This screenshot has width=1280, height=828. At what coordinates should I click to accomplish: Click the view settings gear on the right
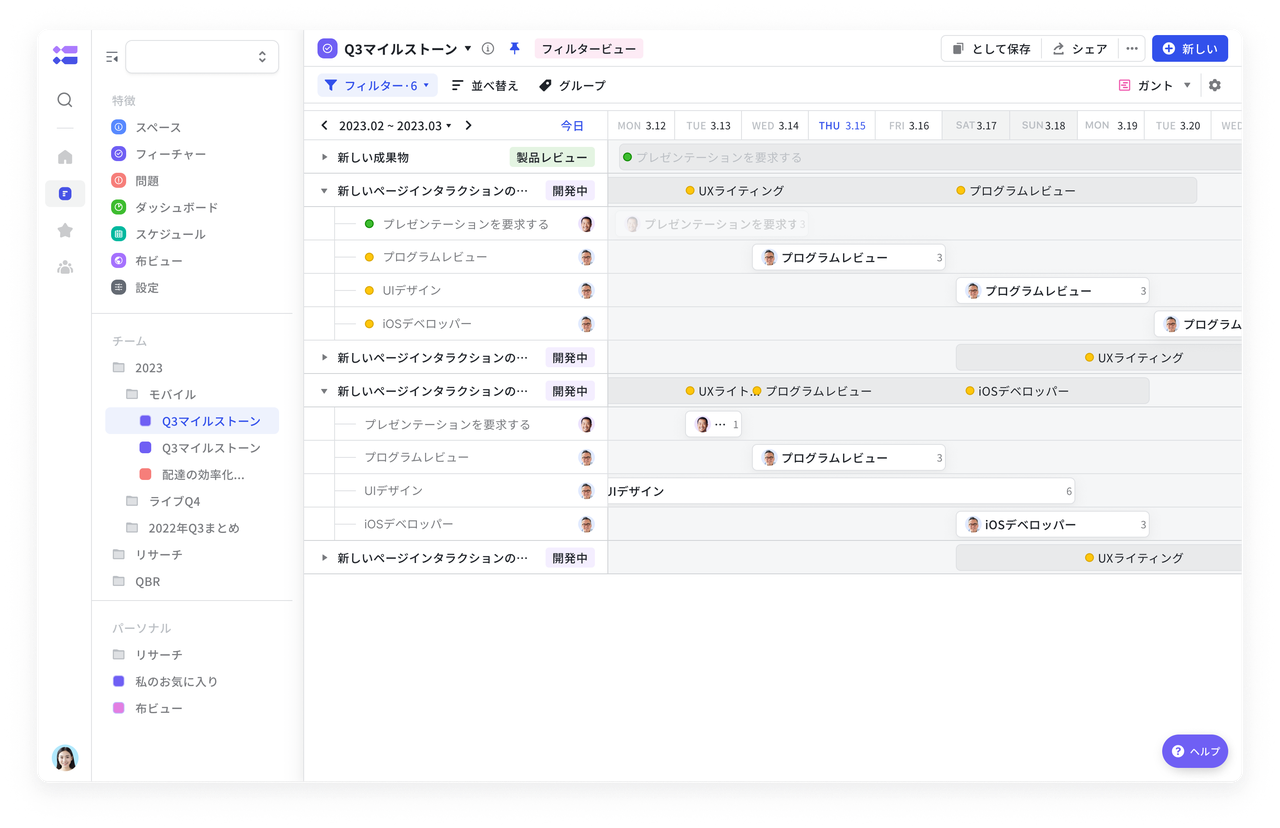point(1214,85)
